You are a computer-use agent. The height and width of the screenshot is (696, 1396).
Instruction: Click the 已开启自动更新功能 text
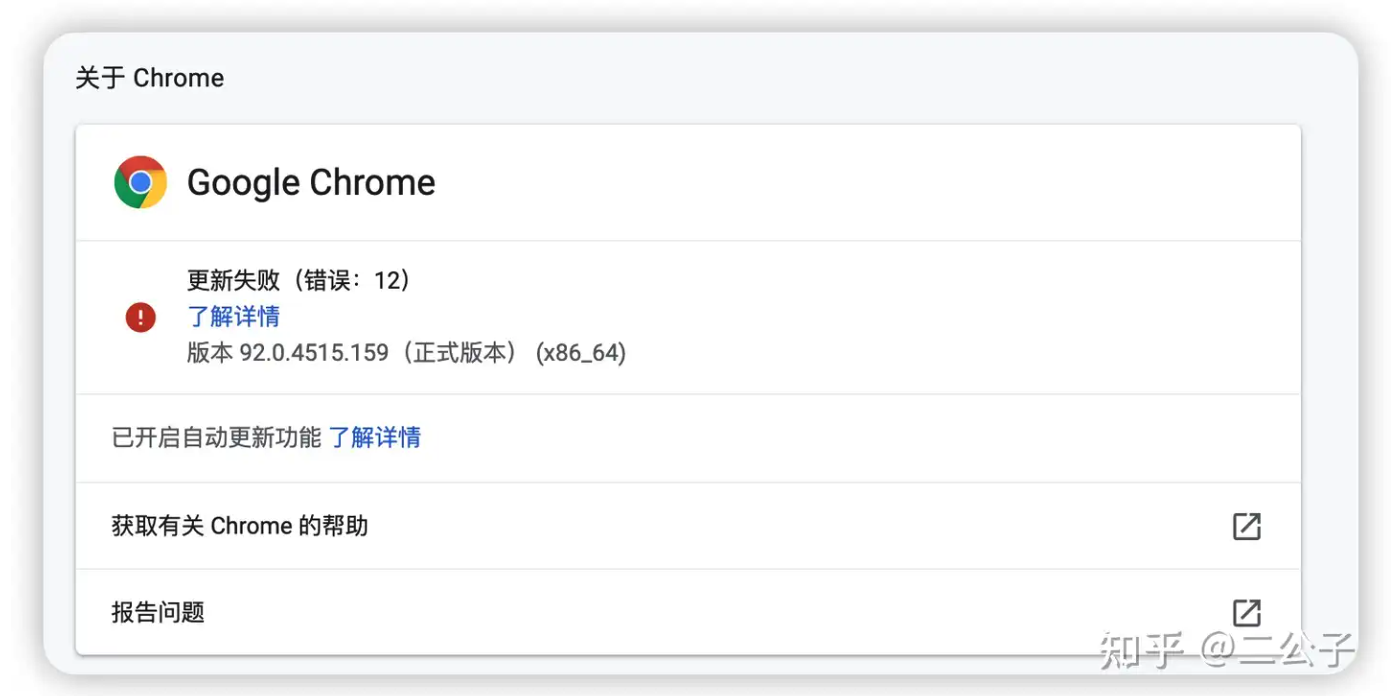[x=216, y=437]
